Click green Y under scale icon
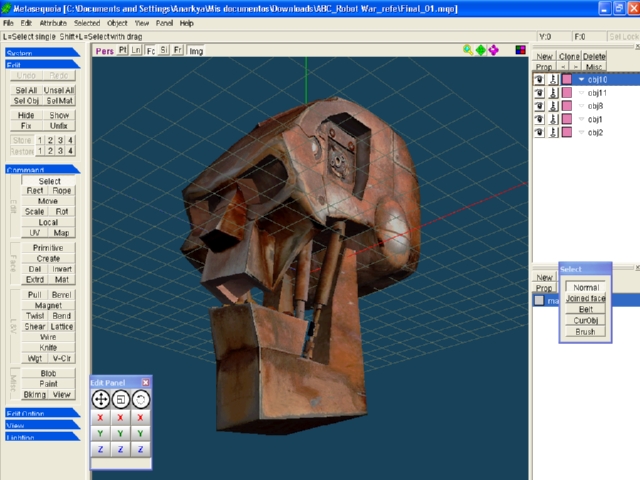The height and width of the screenshot is (480, 640). 120,433
